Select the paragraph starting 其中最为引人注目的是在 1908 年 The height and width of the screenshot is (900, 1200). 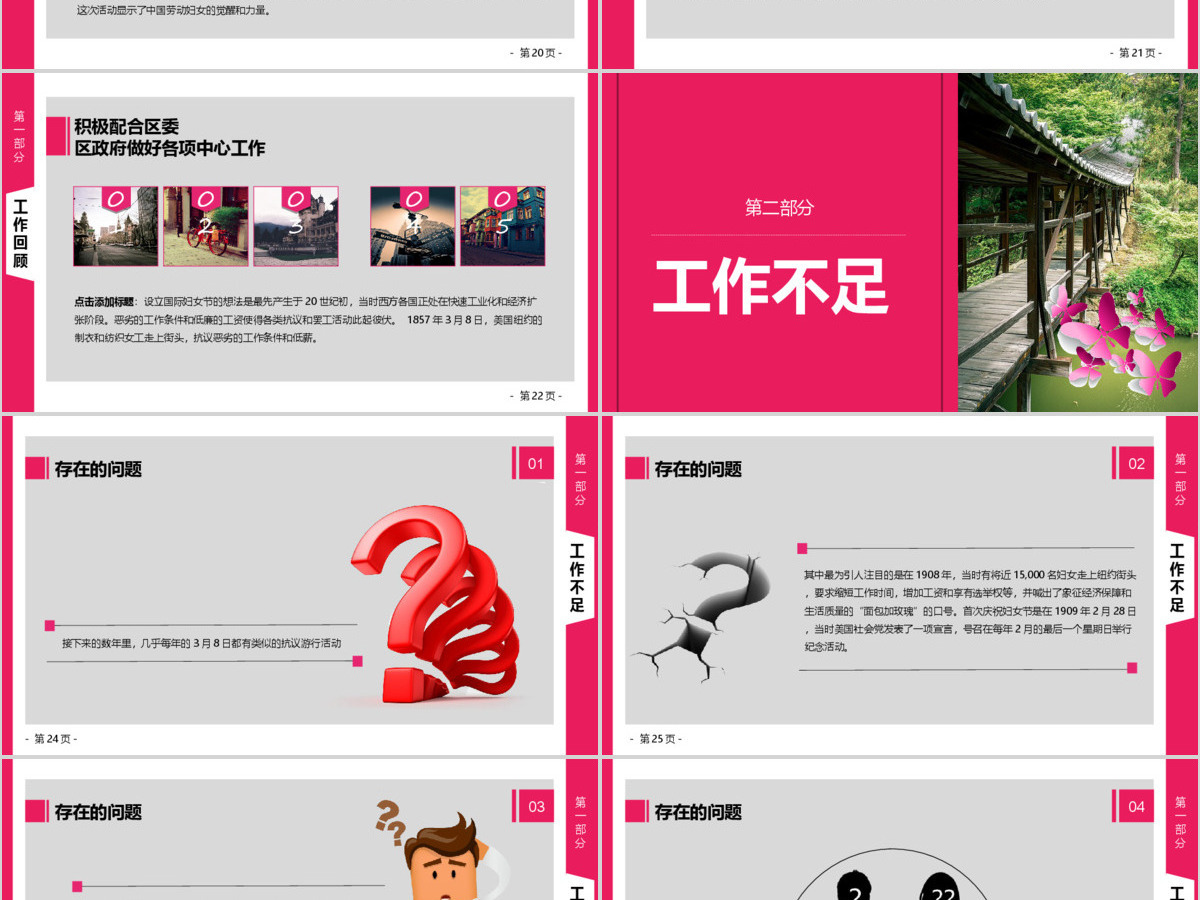coord(969,610)
